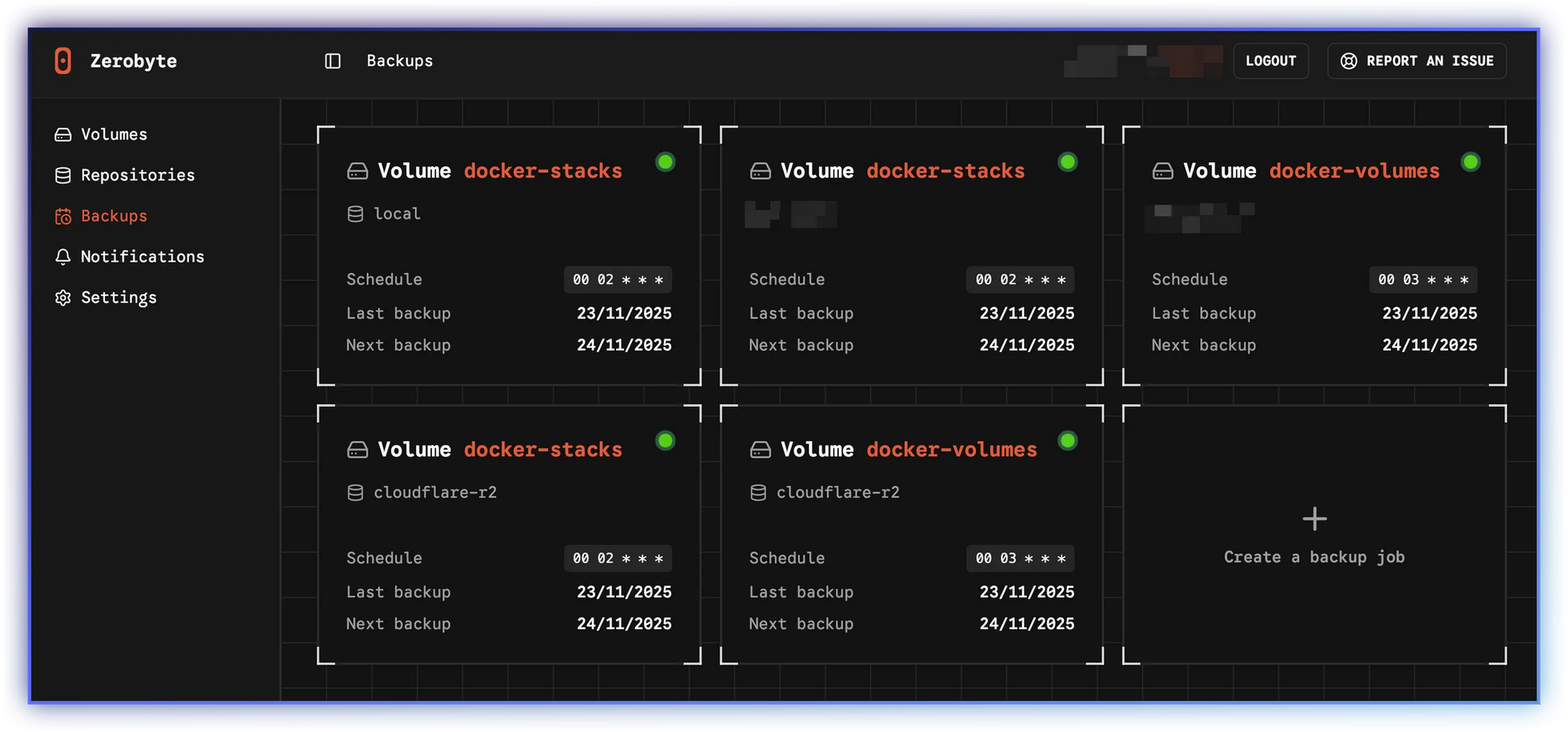Click the lifebuoy icon in Report button

[x=1348, y=61]
